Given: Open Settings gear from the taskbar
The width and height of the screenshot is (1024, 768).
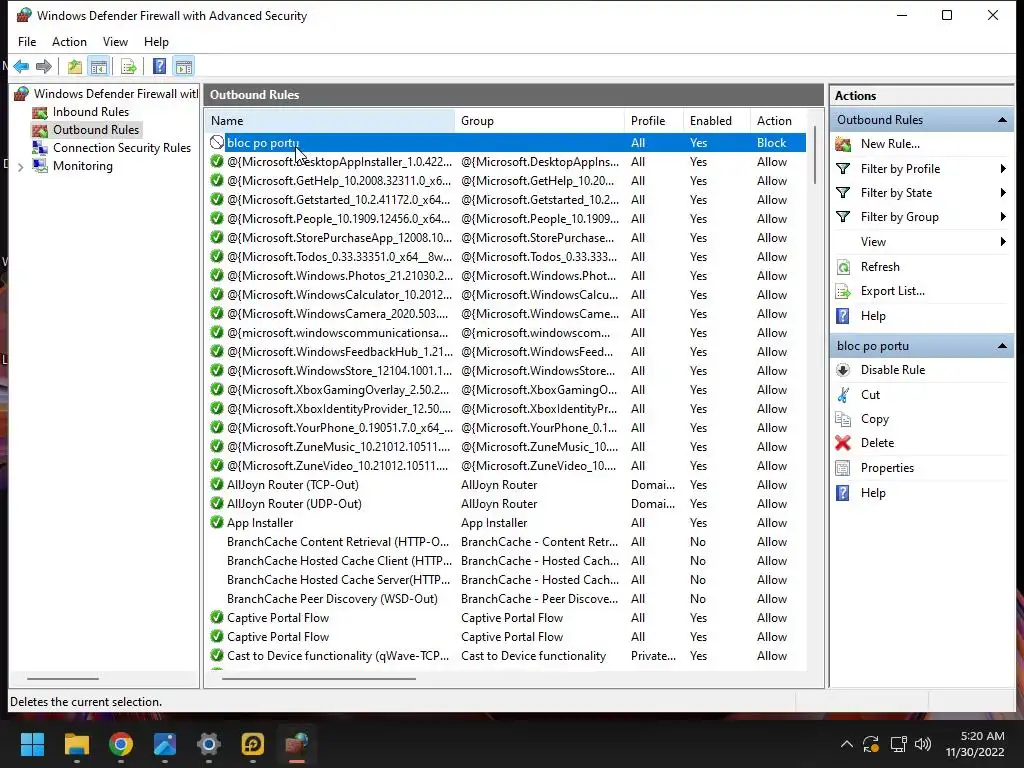Looking at the screenshot, I should tap(209, 744).
